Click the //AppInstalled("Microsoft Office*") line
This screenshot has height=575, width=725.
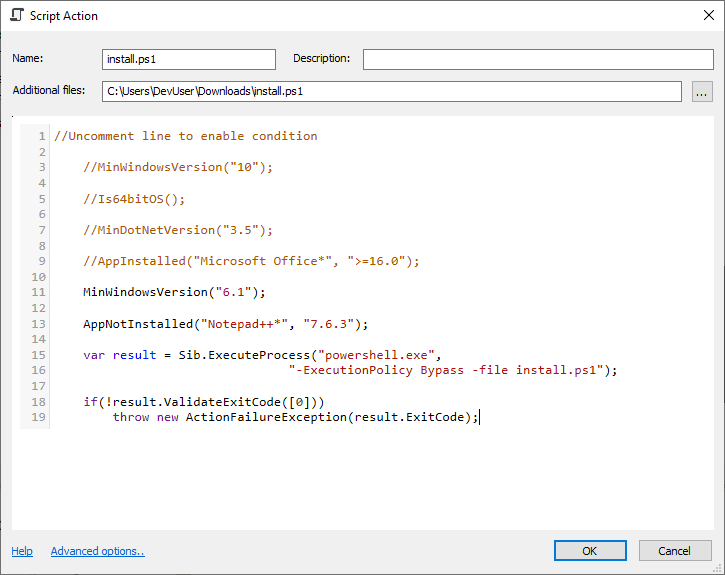[x=251, y=261]
